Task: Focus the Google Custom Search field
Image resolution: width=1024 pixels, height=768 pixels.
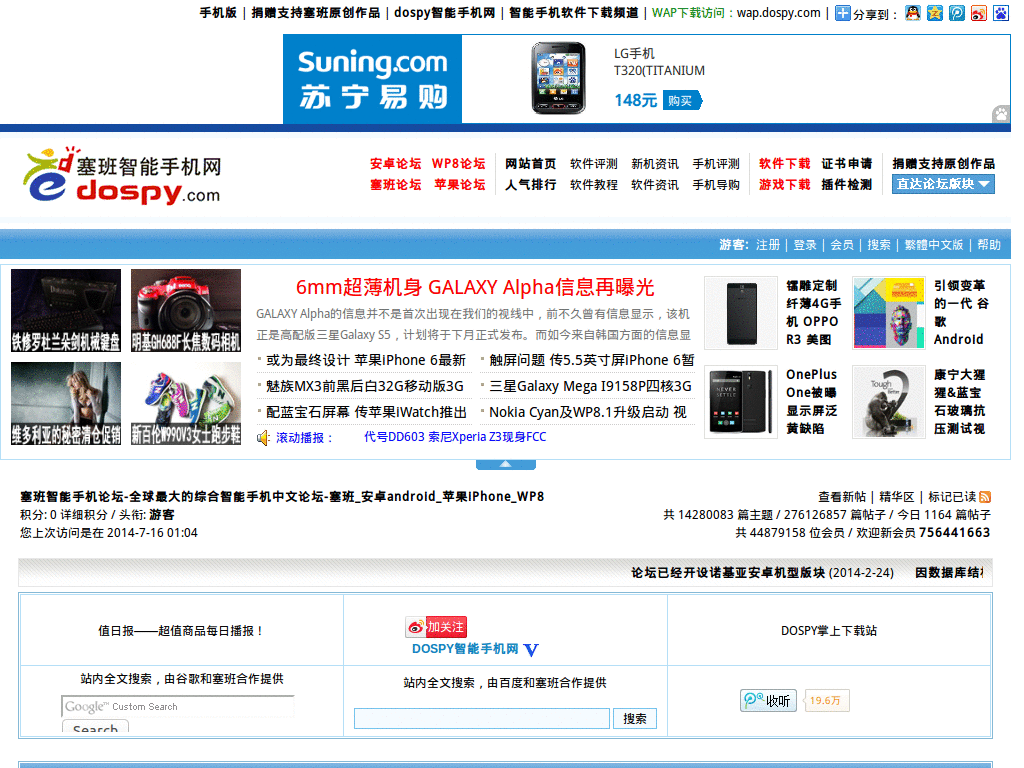Action: click(x=178, y=707)
